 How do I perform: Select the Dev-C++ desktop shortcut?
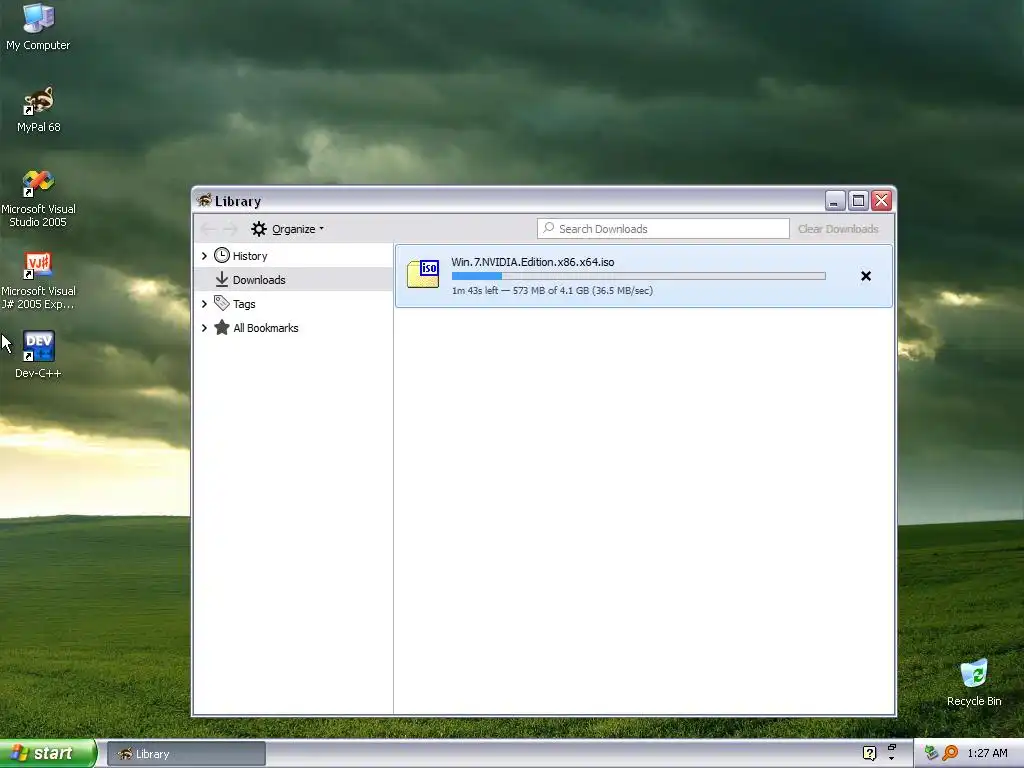pyautogui.click(x=39, y=354)
